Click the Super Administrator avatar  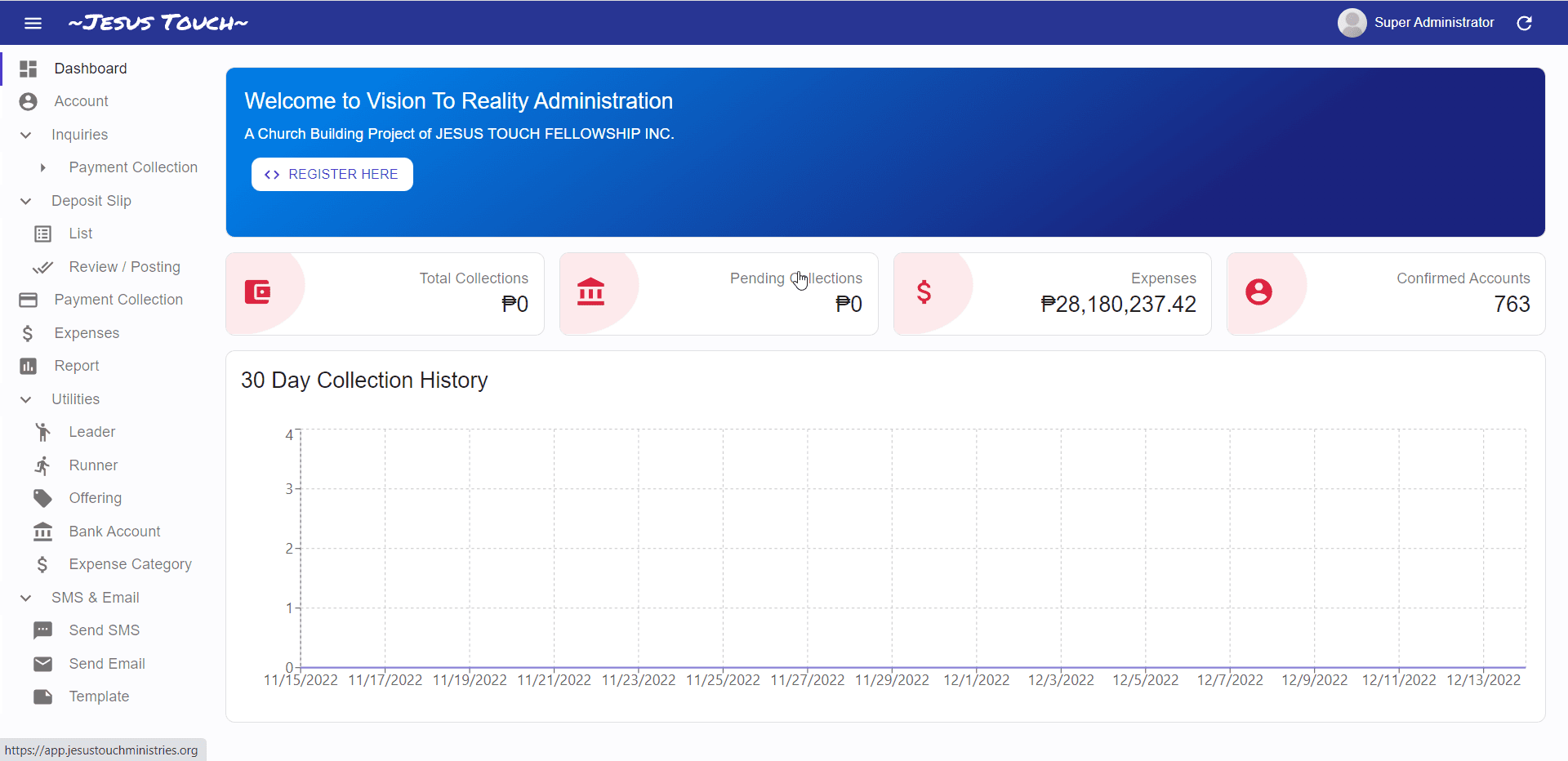pyautogui.click(x=1352, y=23)
